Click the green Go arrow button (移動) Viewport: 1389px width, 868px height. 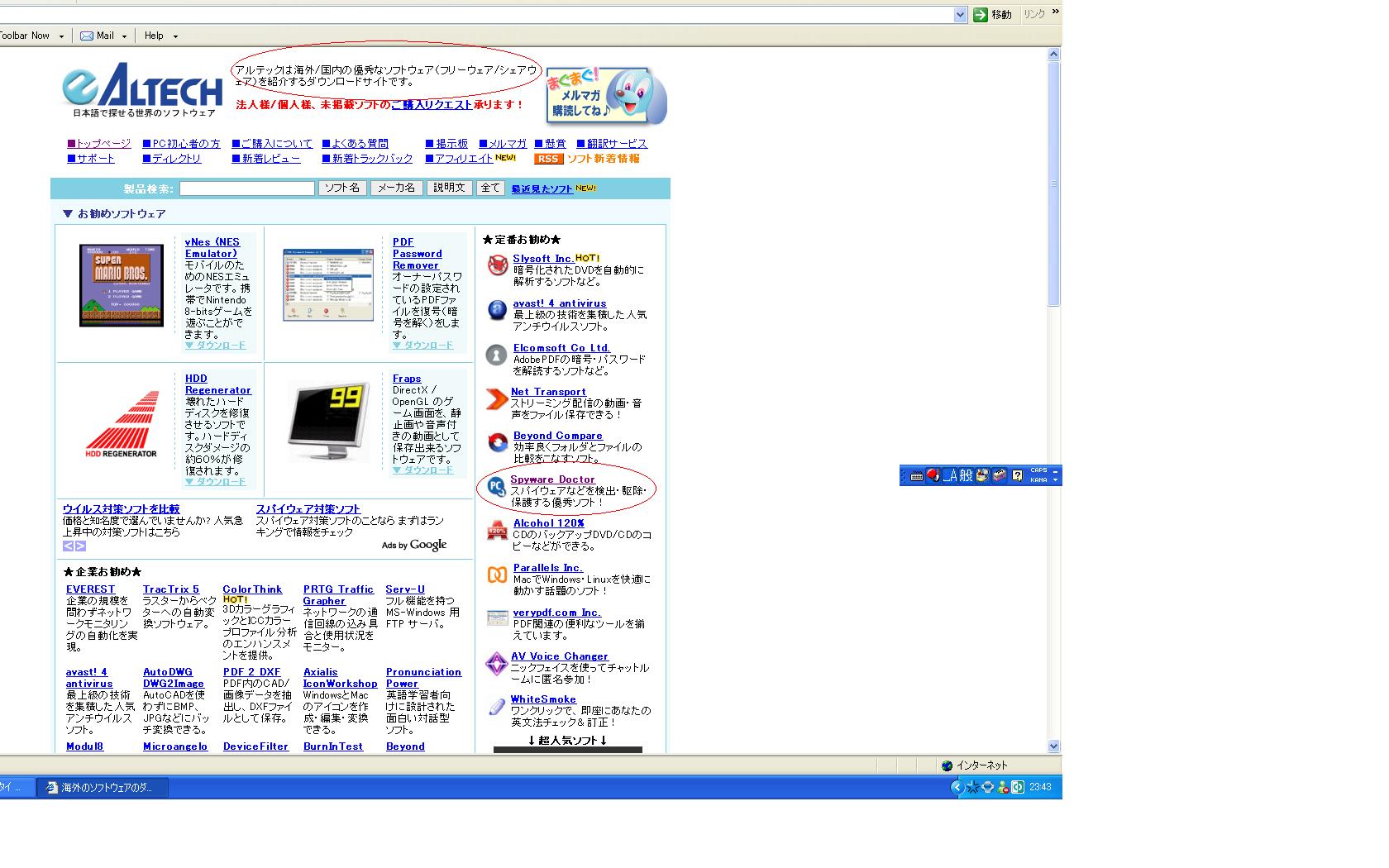point(981,14)
